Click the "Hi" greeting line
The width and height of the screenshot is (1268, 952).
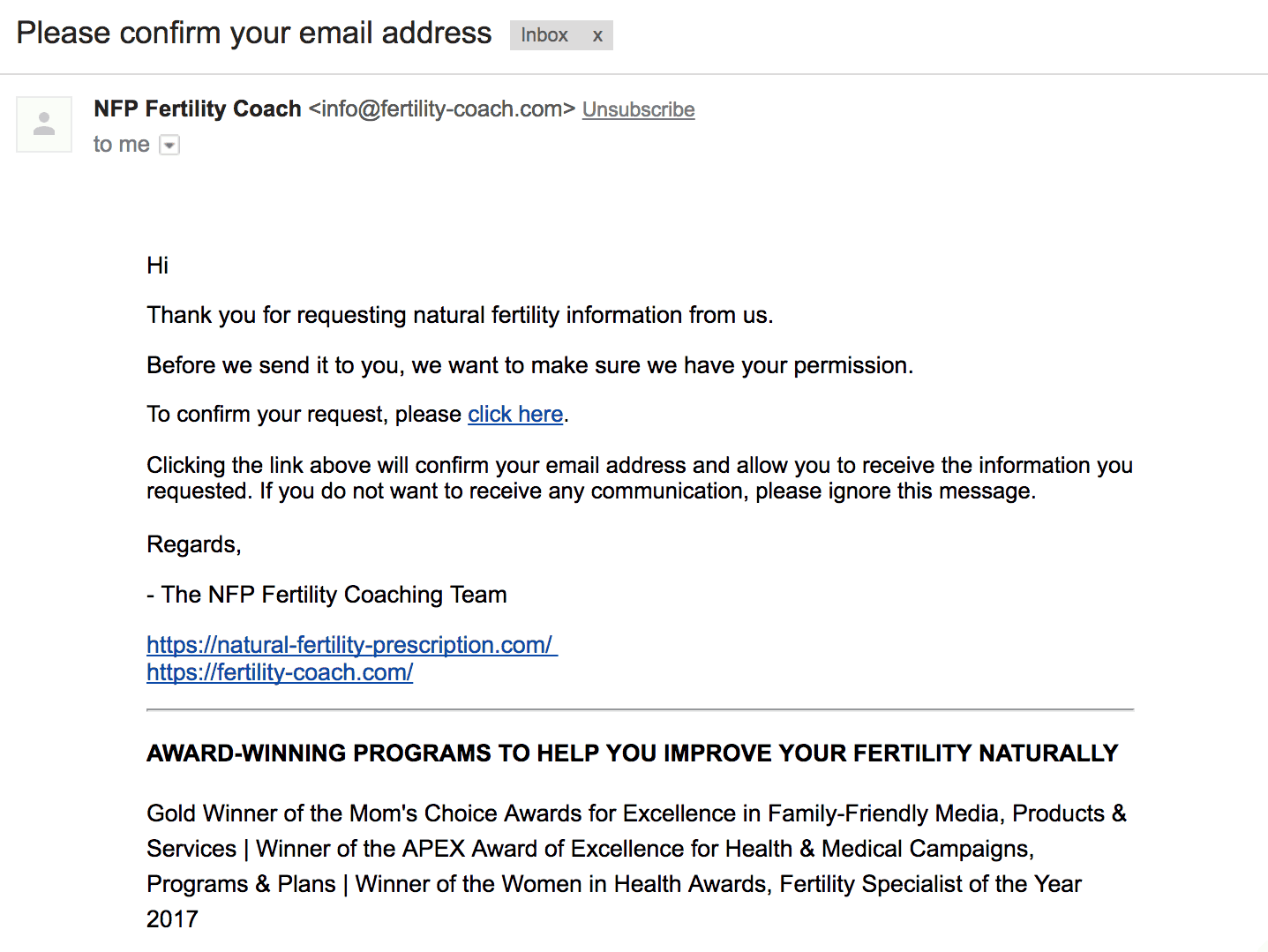[x=157, y=266]
